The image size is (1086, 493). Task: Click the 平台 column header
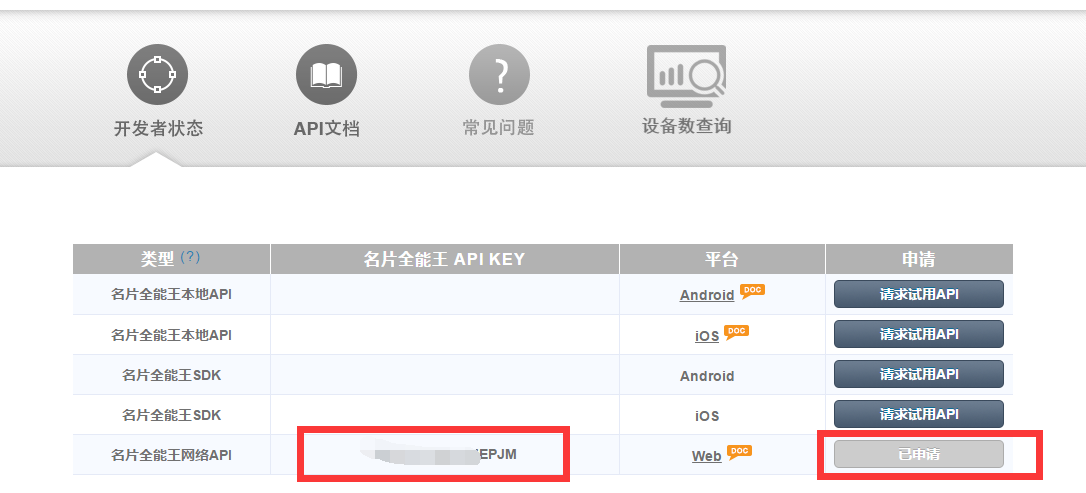tap(722, 260)
